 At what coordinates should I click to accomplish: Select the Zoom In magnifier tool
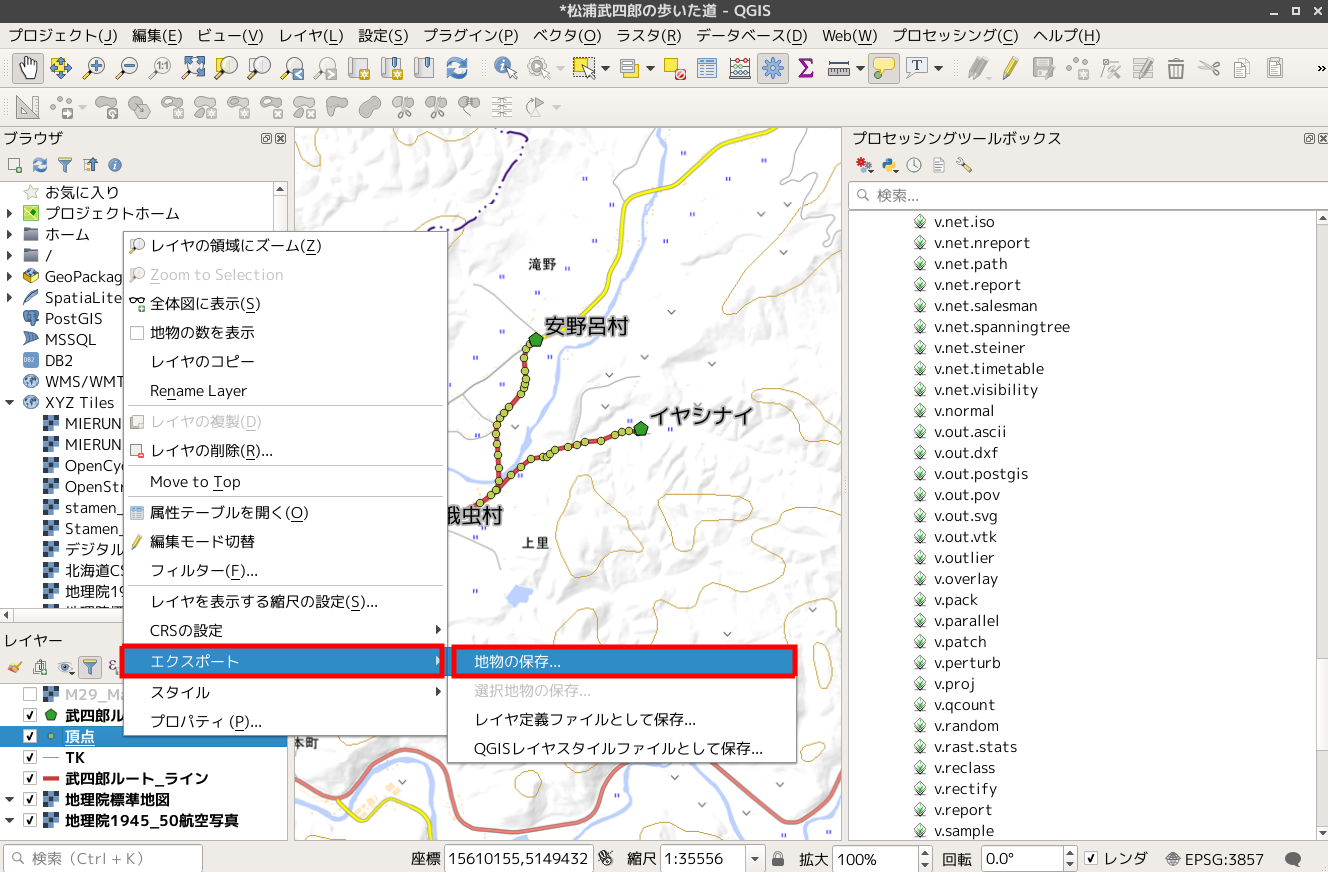click(x=94, y=68)
